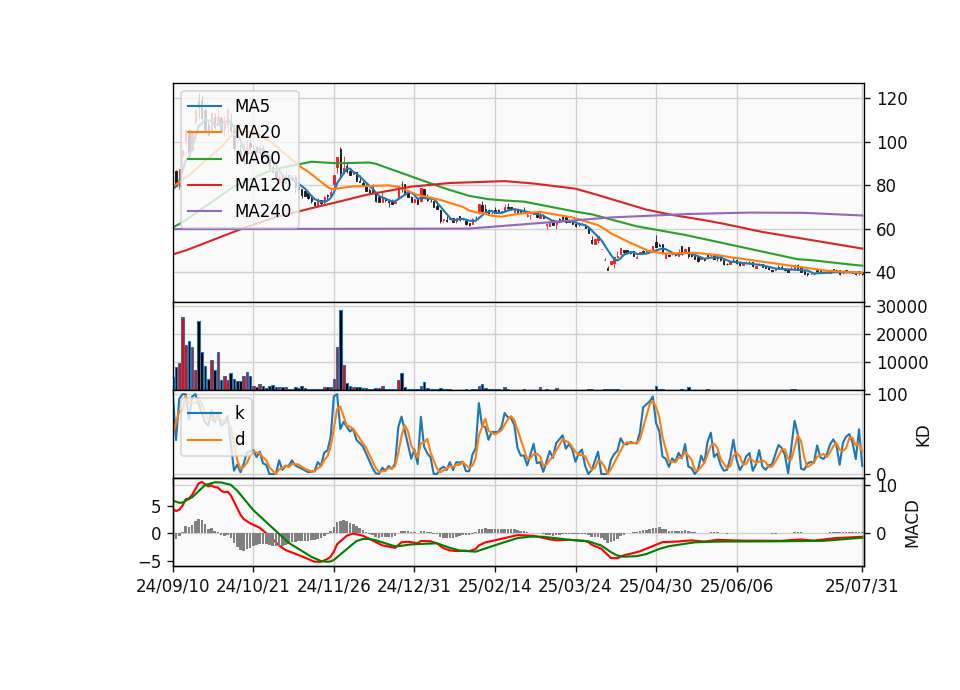Click the MA5 legend label
960x690 pixels.
(252, 106)
